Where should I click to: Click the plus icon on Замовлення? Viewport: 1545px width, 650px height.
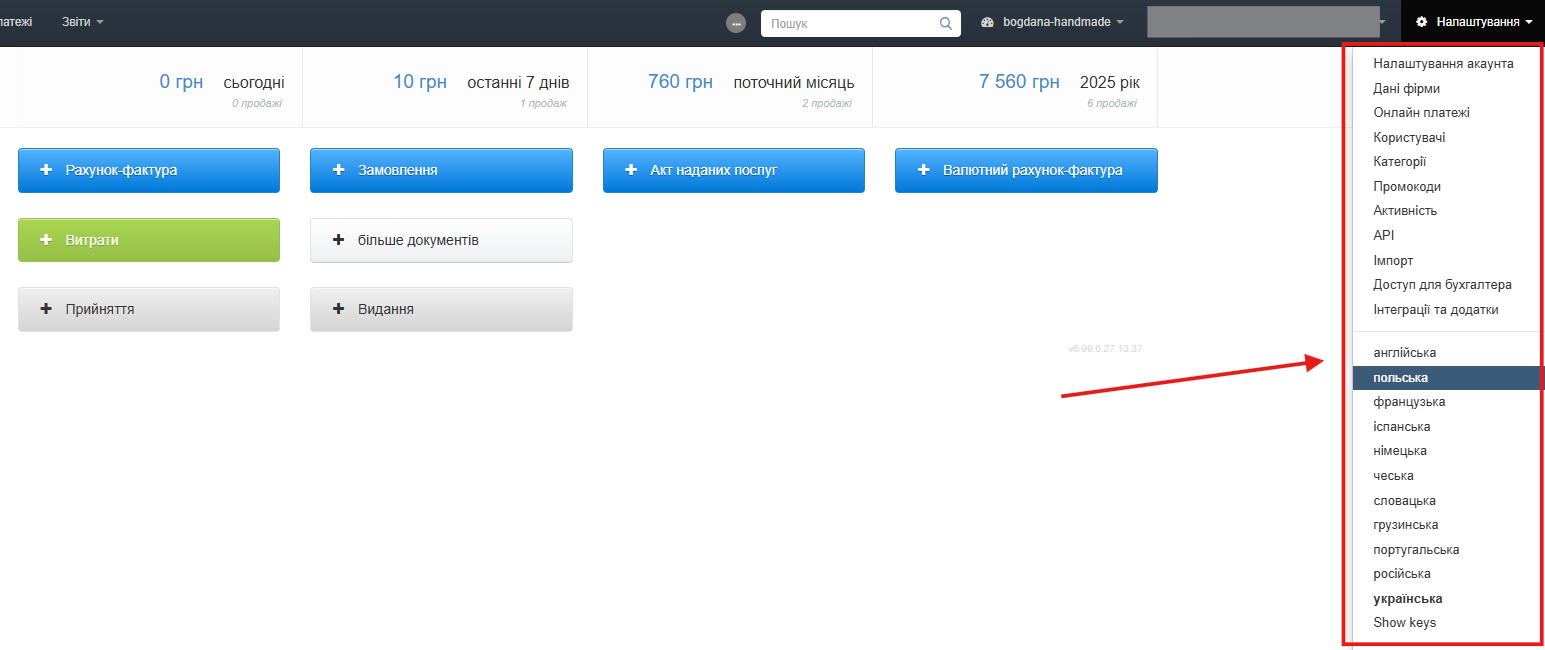338,170
